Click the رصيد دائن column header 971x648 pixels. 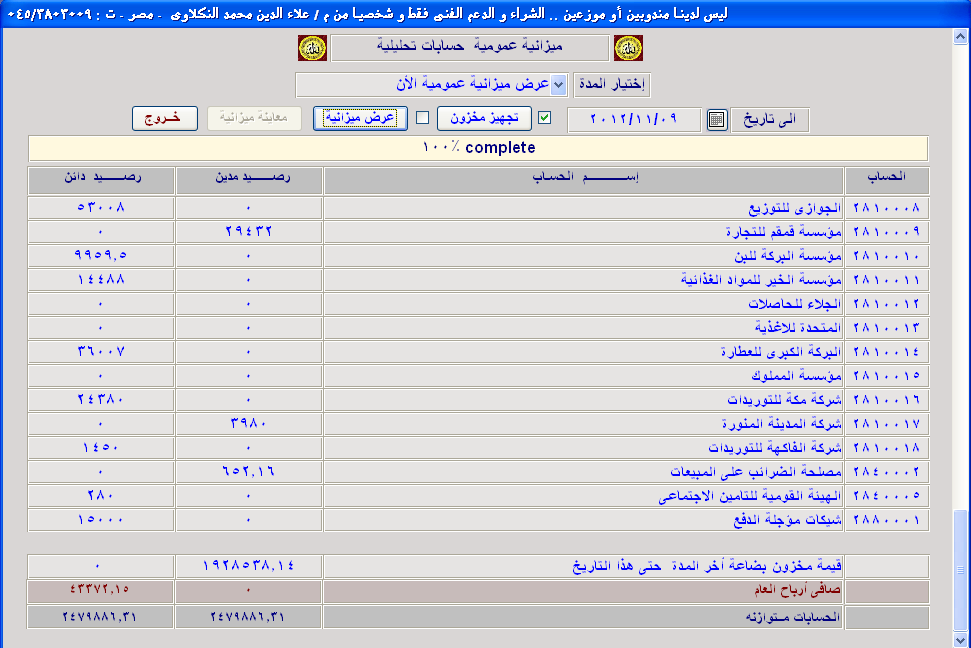pos(100,180)
